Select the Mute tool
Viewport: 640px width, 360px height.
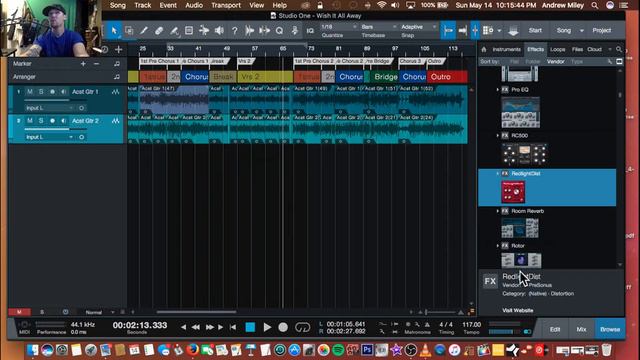point(189,31)
